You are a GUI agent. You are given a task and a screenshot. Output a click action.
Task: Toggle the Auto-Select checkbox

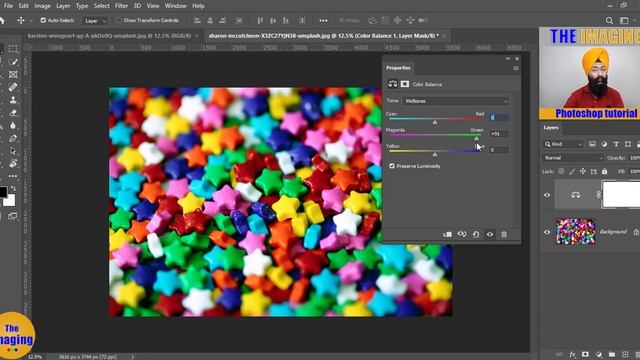point(43,20)
